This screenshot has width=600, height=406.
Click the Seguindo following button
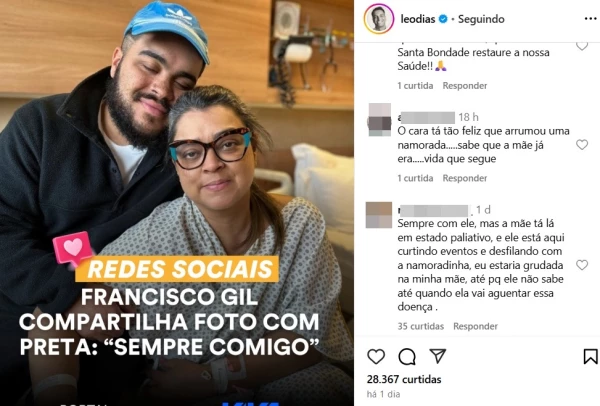click(481, 19)
